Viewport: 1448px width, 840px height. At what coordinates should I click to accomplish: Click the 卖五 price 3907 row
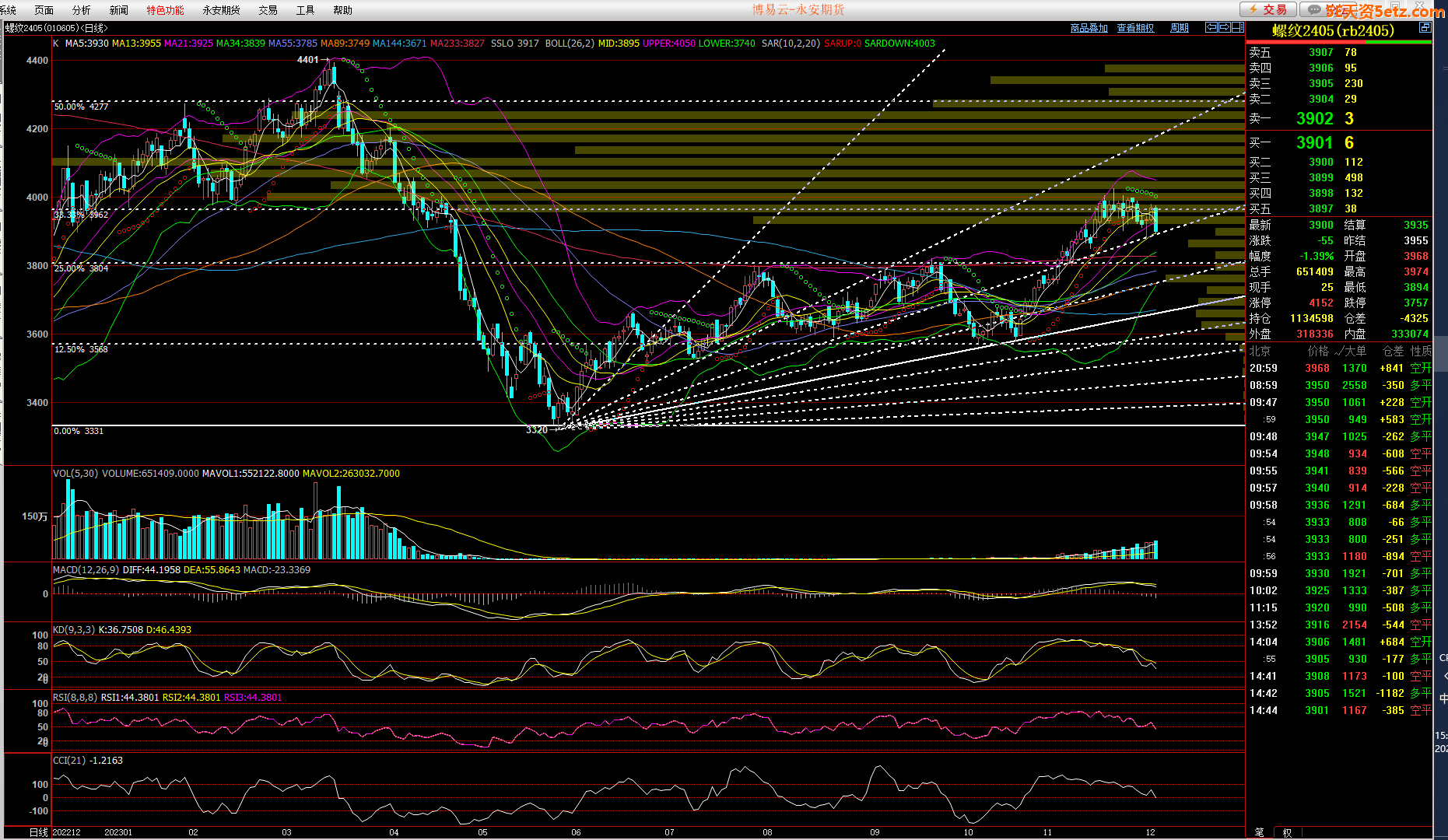(x=1338, y=52)
